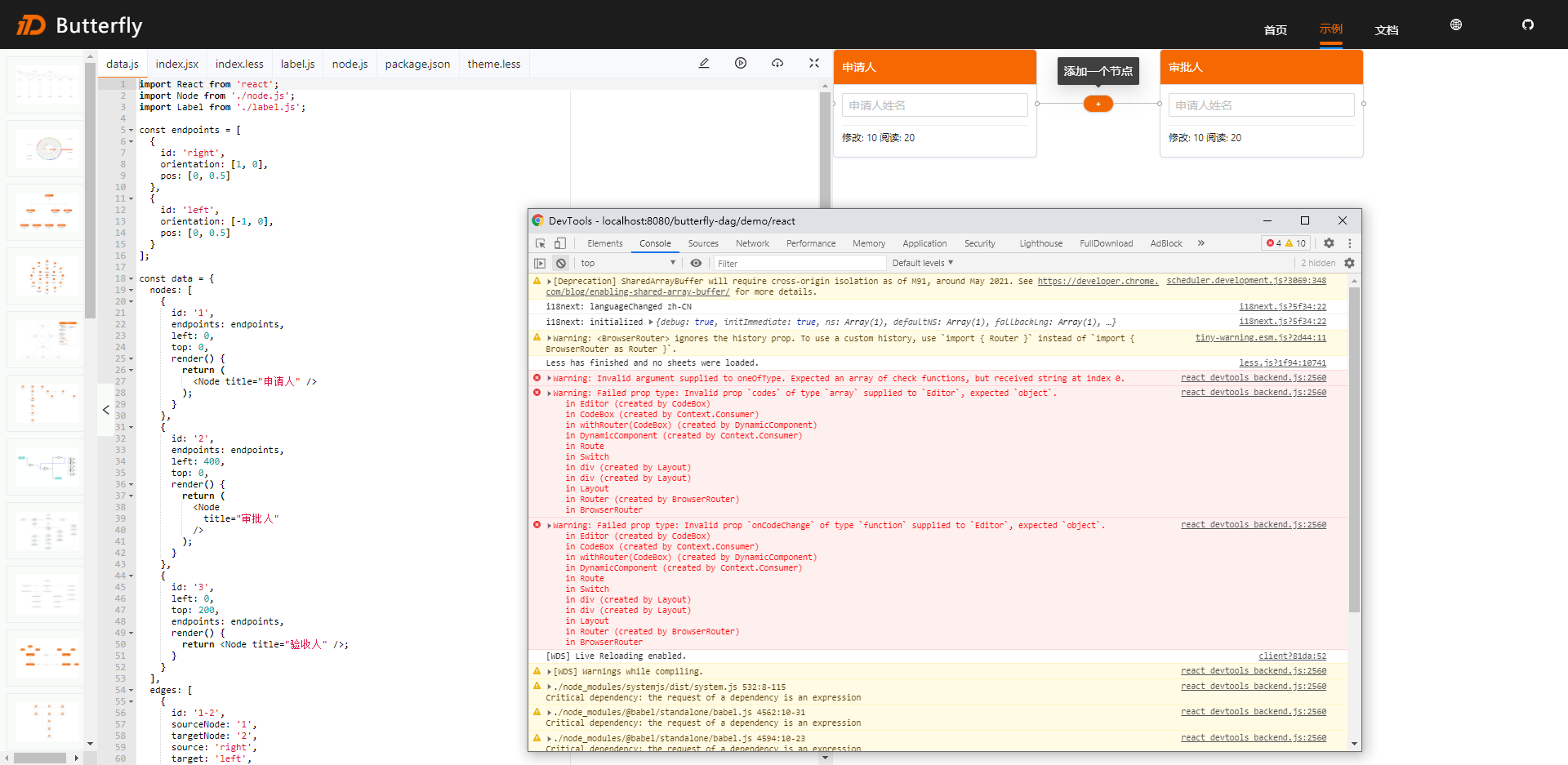Open the top frame context dropdown
The width and height of the screenshot is (1568, 765).
tap(627, 262)
